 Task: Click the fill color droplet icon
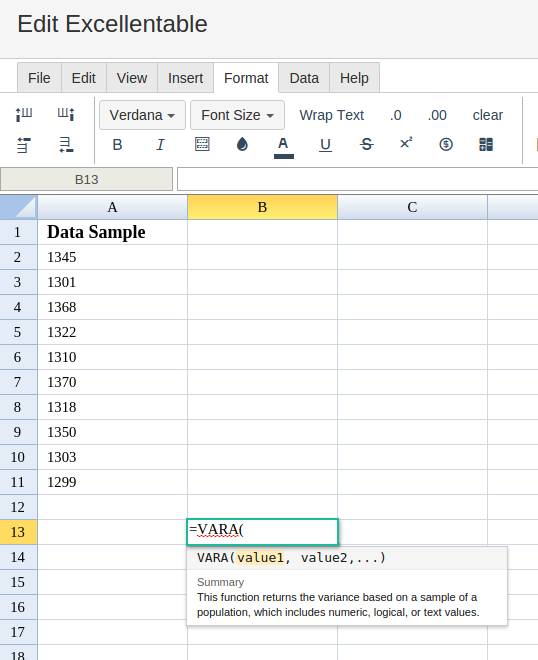pyautogui.click(x=242, y=144)
